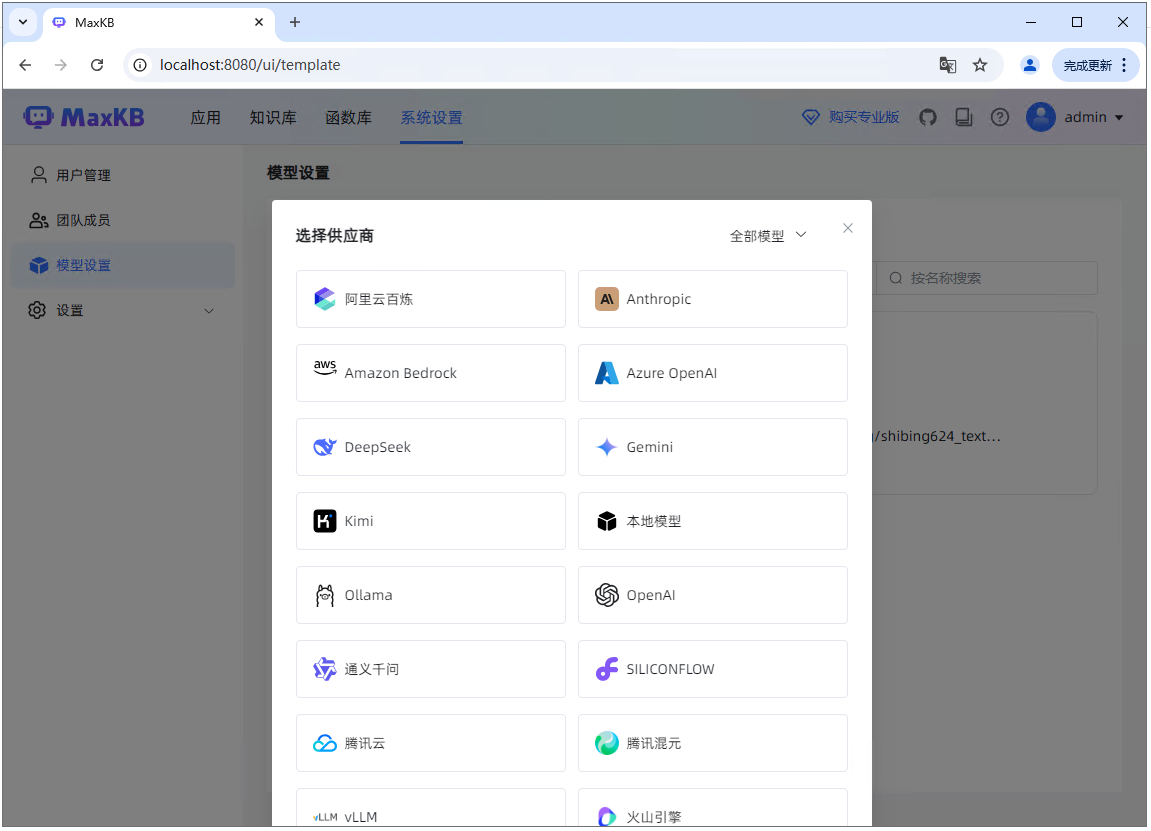Click the admin avatar icon
1151x831 pixels.
pyautogui.click(x=1041, y=117)
